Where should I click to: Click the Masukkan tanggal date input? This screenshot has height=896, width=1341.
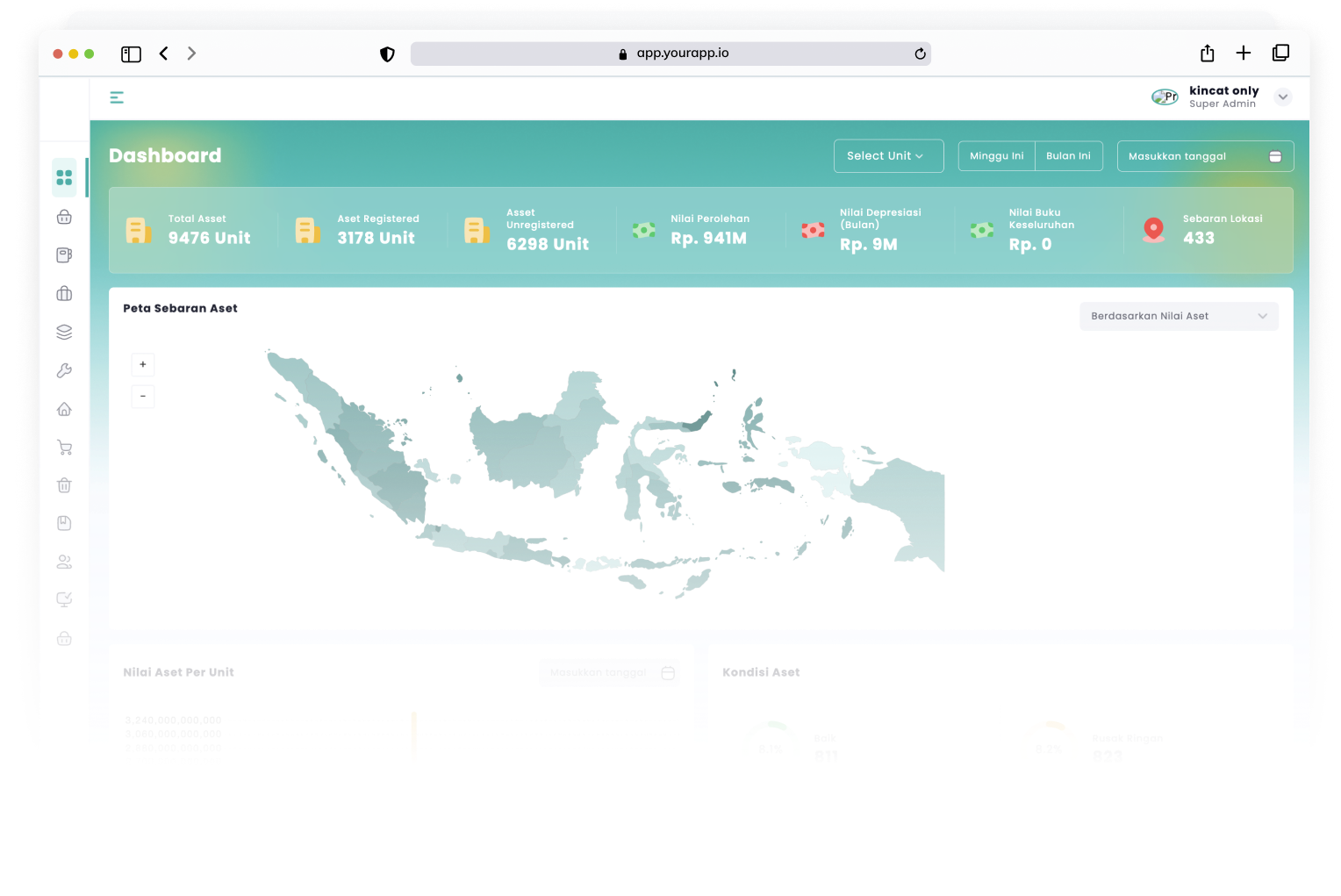tap(1205, 156)
